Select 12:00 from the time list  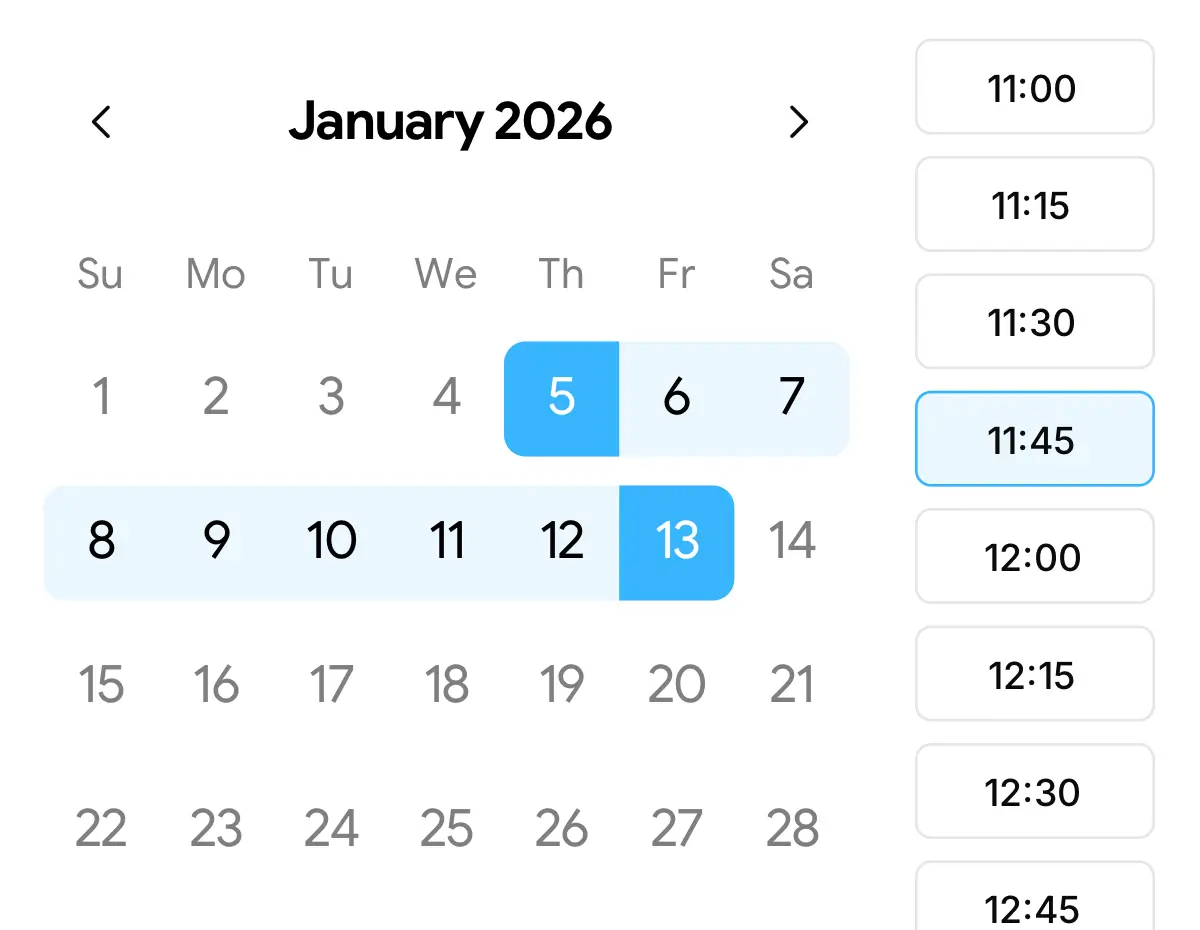[x=1034, y=556]
